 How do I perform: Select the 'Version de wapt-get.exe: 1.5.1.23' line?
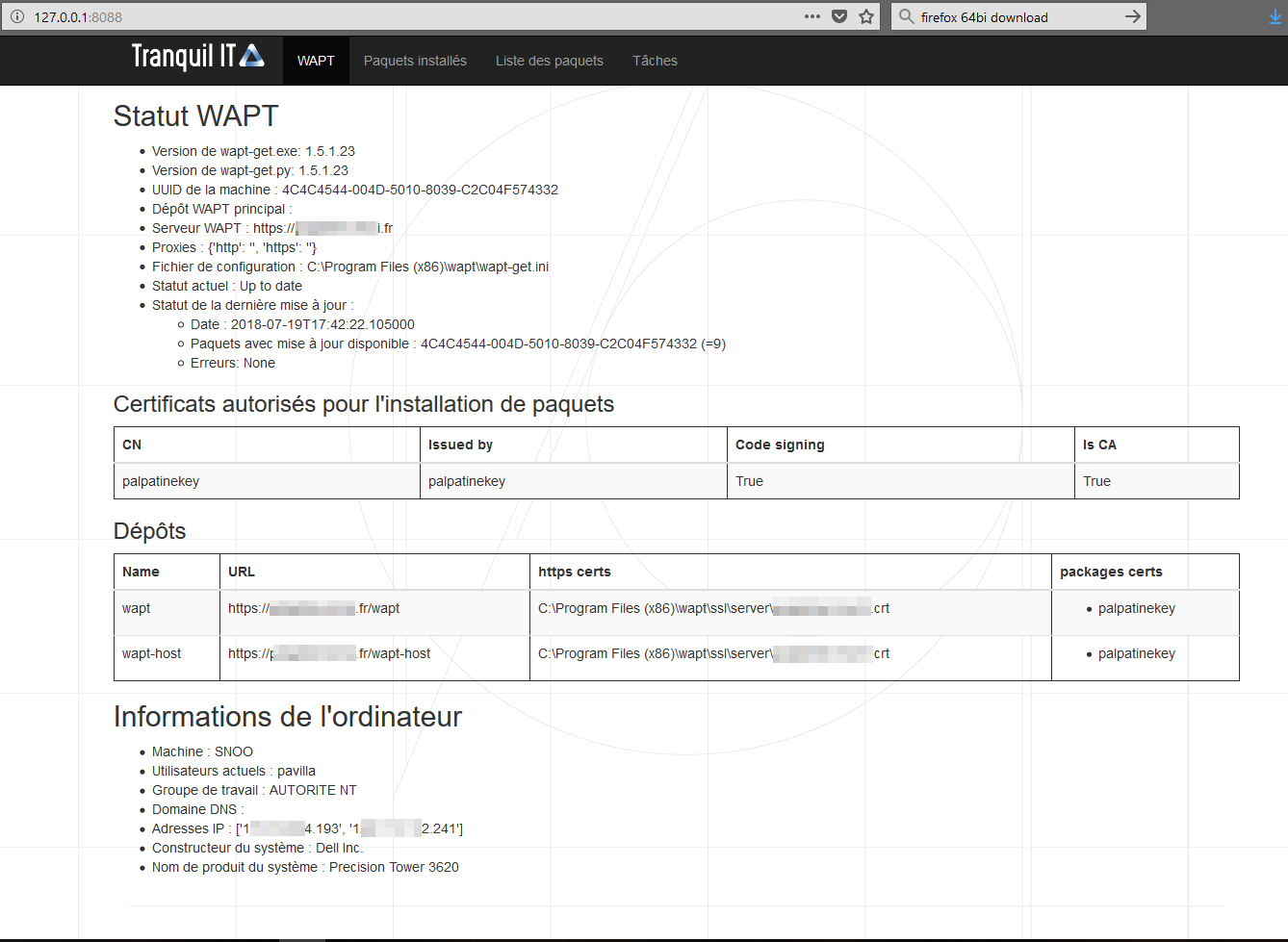tap(253, 151)
